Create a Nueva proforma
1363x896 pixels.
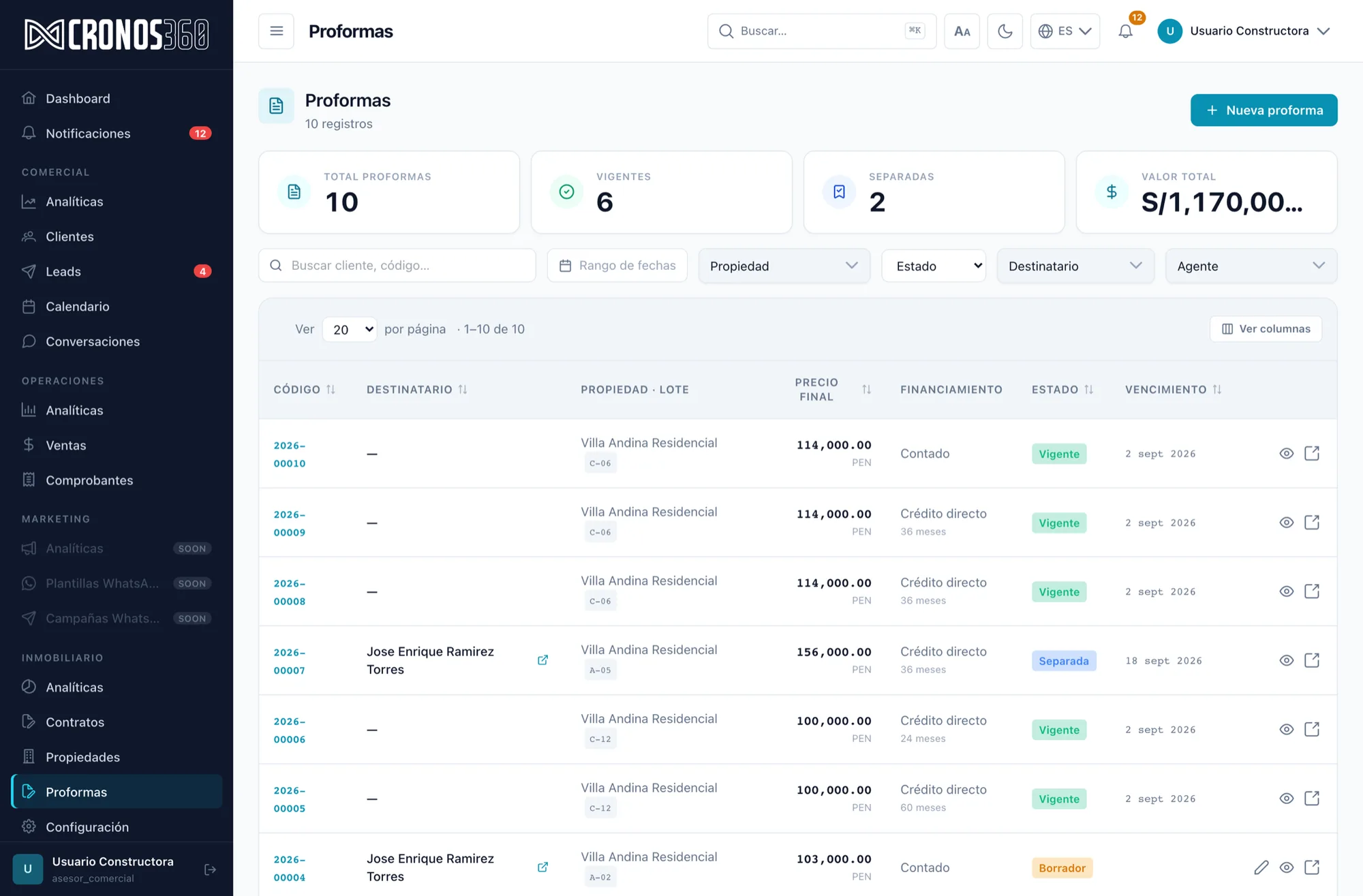click(x=1264, y=110)
